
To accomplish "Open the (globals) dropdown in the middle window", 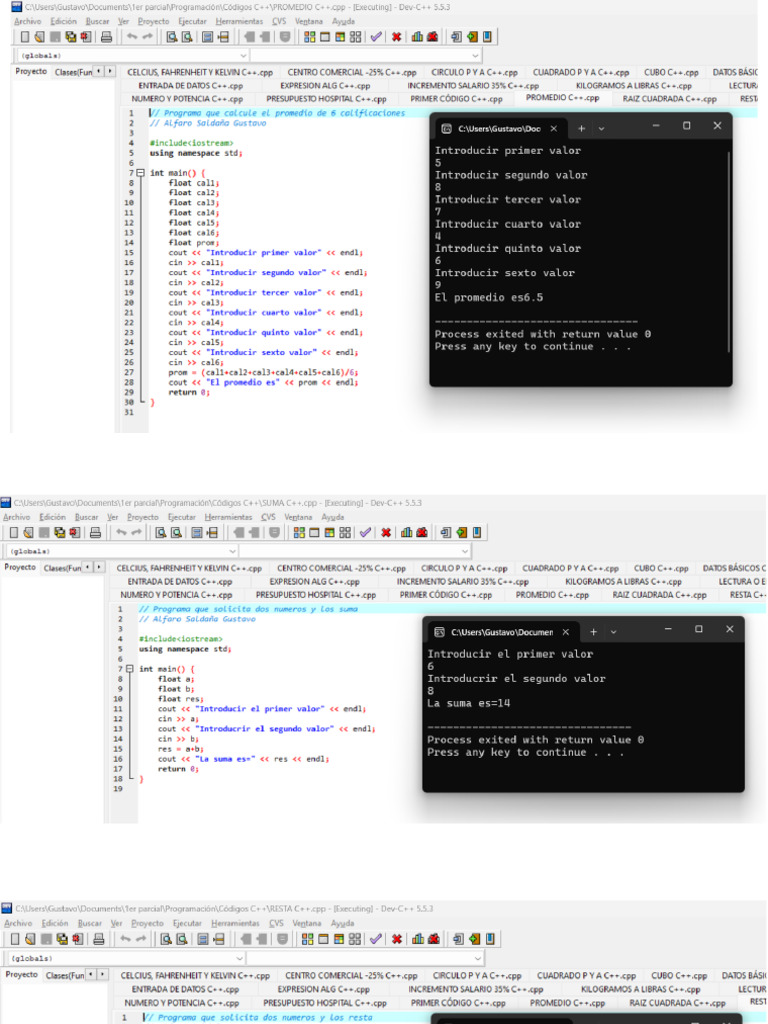I will 230,551.
